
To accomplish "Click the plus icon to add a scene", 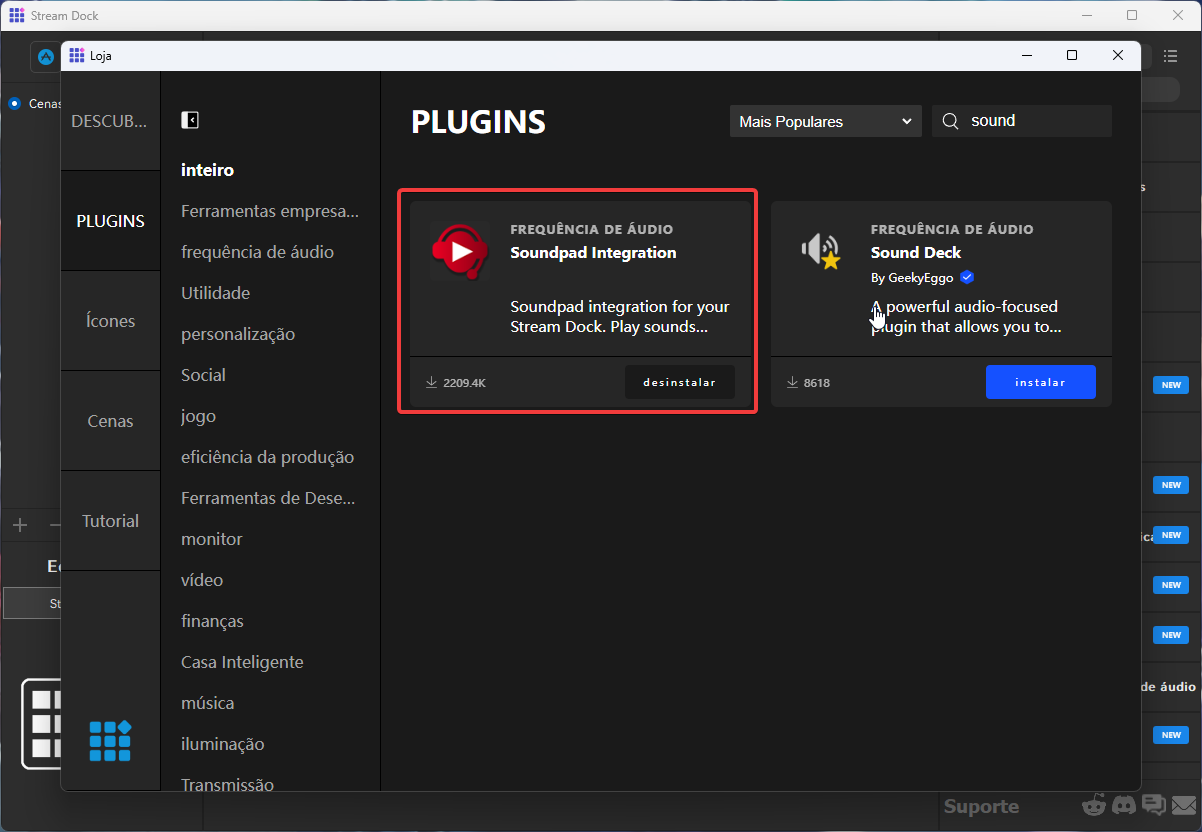I will pos(20,525).
